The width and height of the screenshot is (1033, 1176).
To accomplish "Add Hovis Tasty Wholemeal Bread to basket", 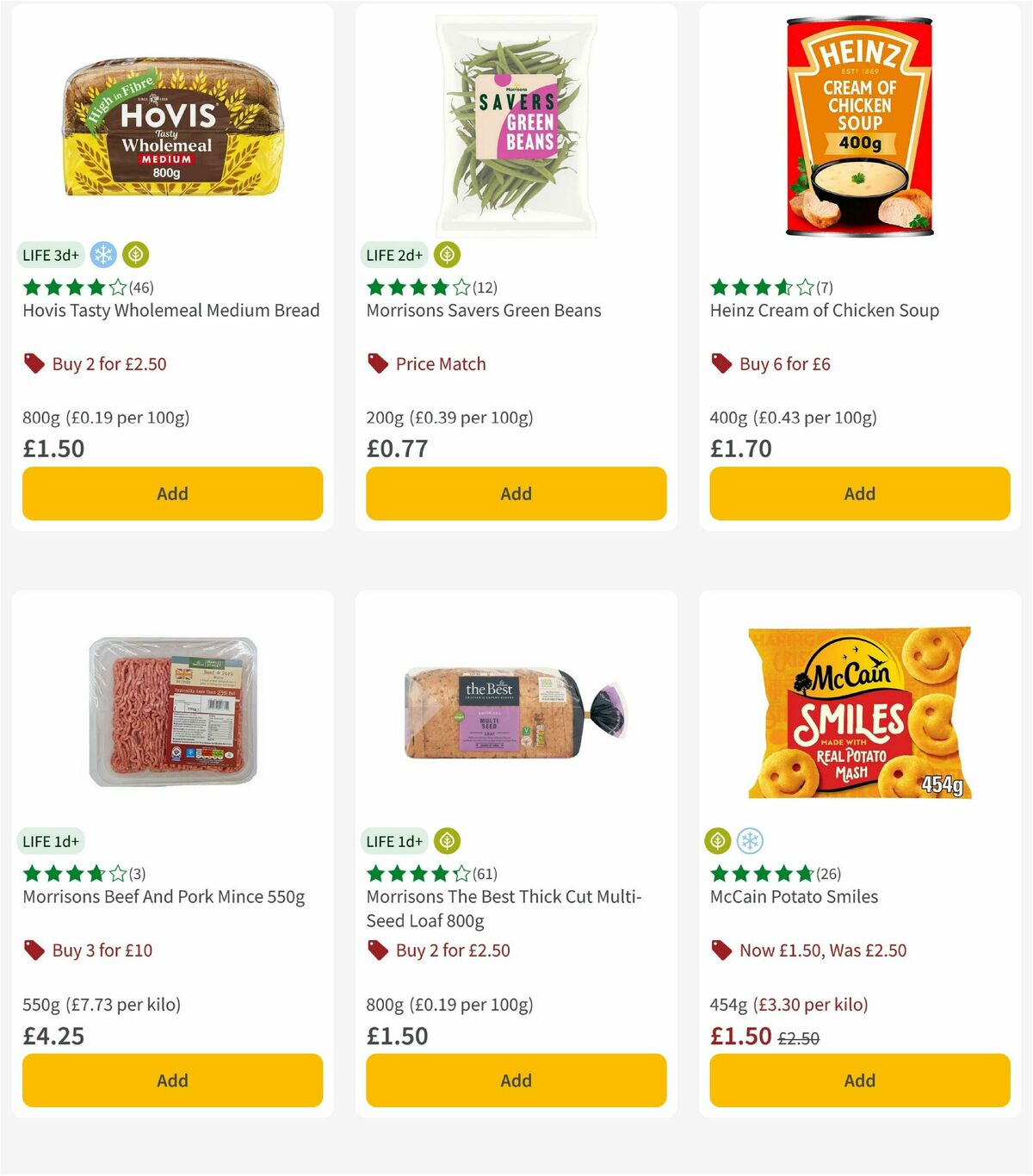I will coord(172,493).
